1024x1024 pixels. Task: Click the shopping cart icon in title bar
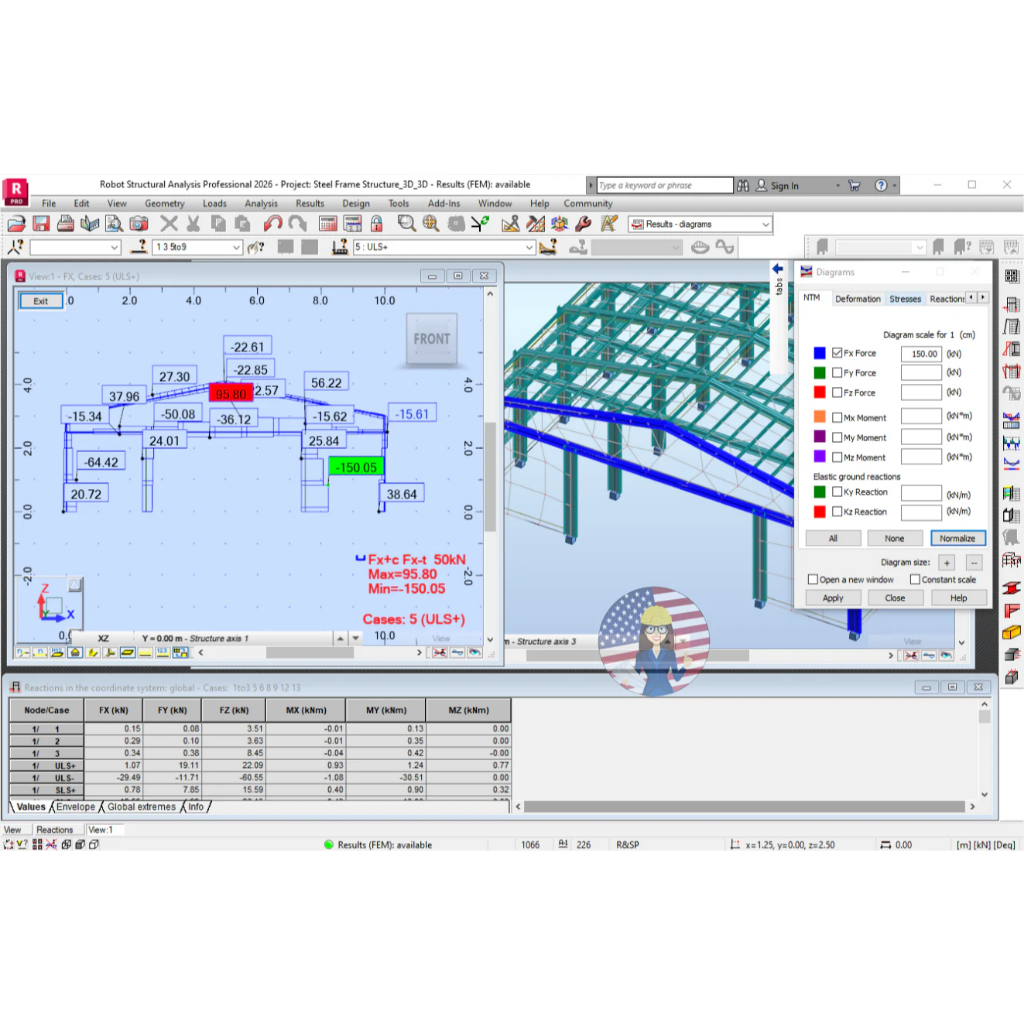point(854,185)
